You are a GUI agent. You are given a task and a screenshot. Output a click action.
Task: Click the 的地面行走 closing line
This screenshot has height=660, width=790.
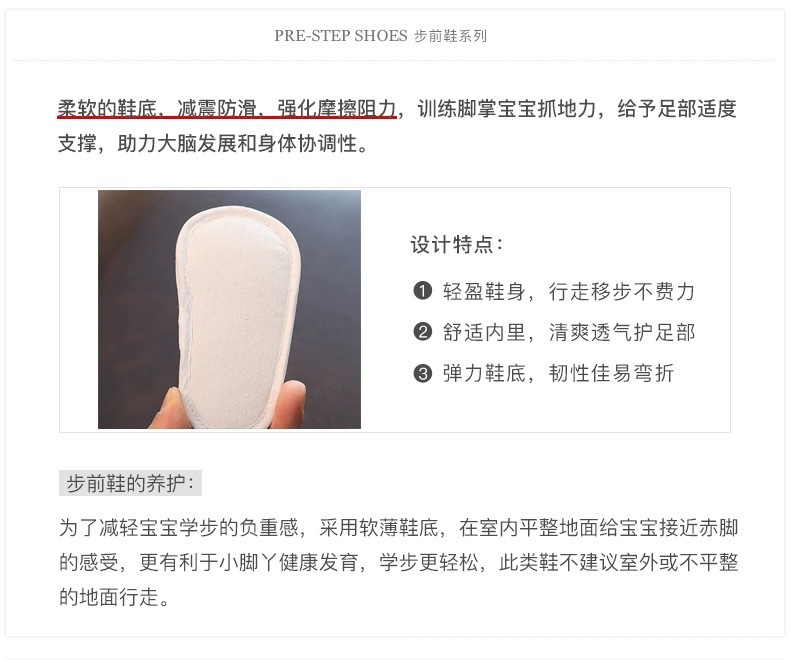[x=114, y=597]
